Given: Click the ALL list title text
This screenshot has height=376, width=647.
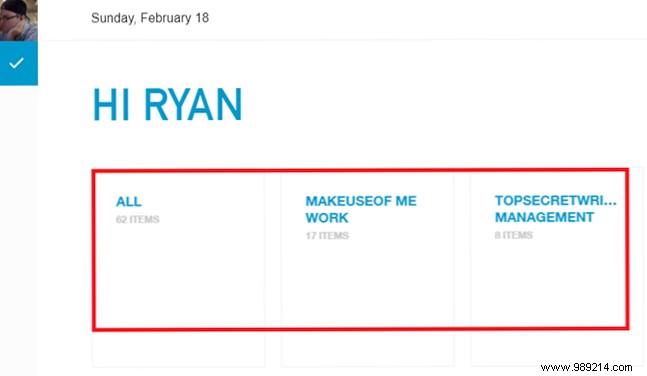Looking at the screenshot, I should click(129, 201).
